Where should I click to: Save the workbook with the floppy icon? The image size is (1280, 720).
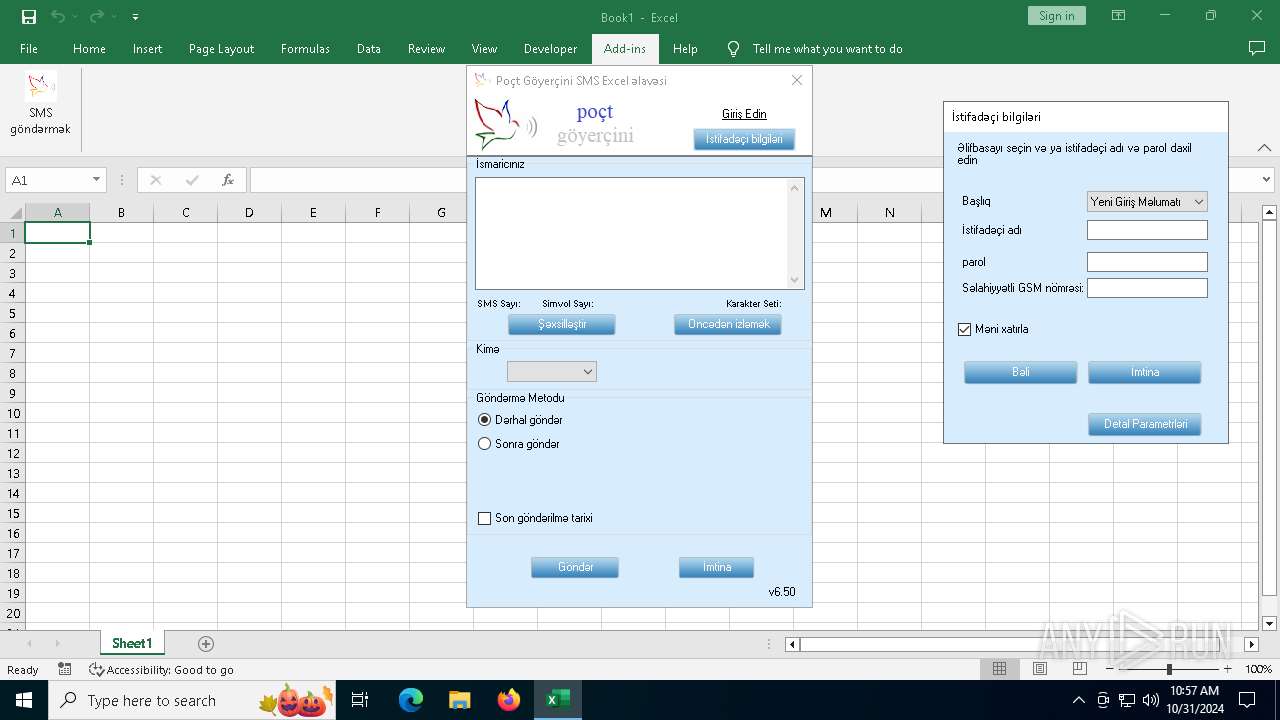[29, 17]
